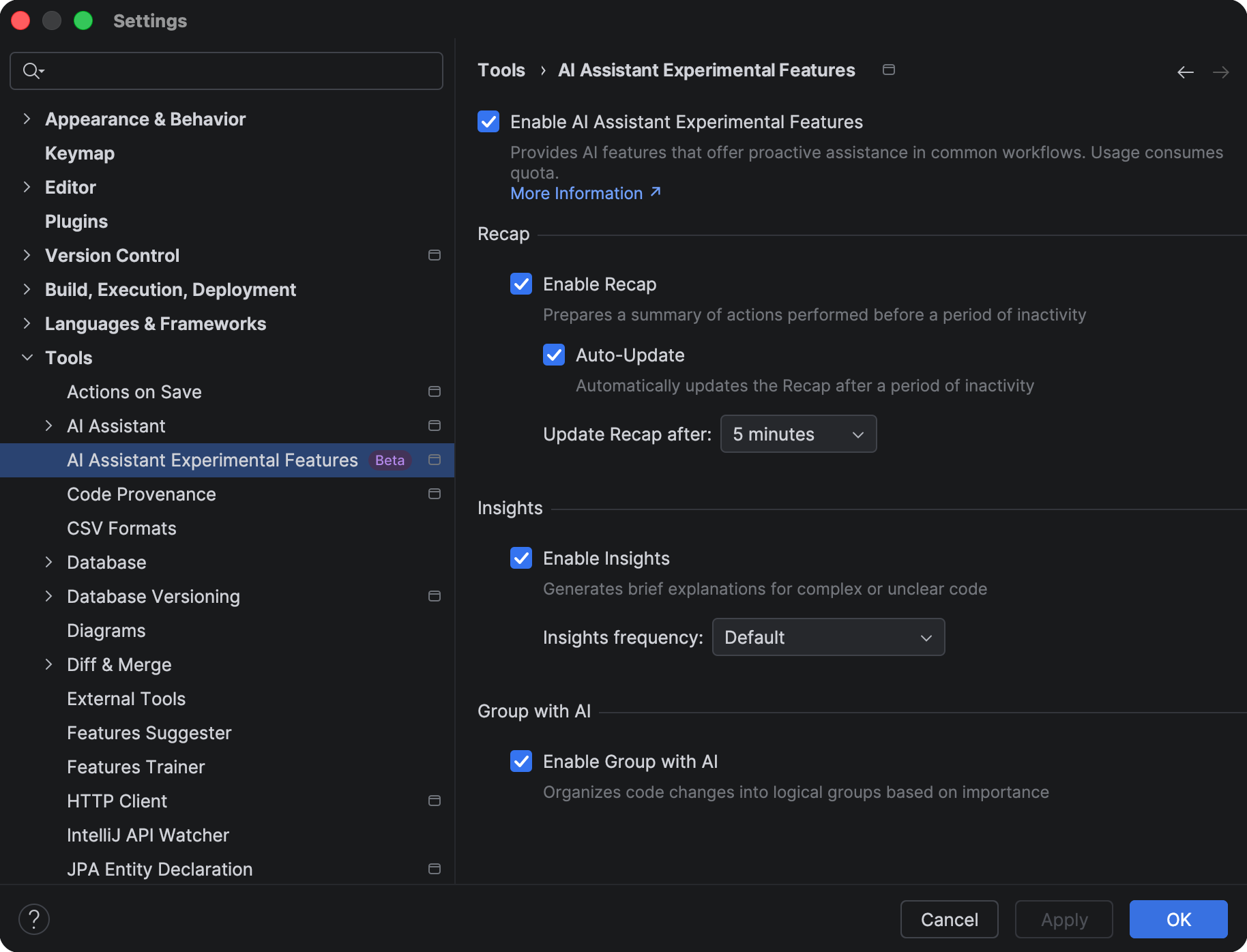1247x952 pixels.
Task: Uncheck Enable Recap
Action: [x=521, y=284]
